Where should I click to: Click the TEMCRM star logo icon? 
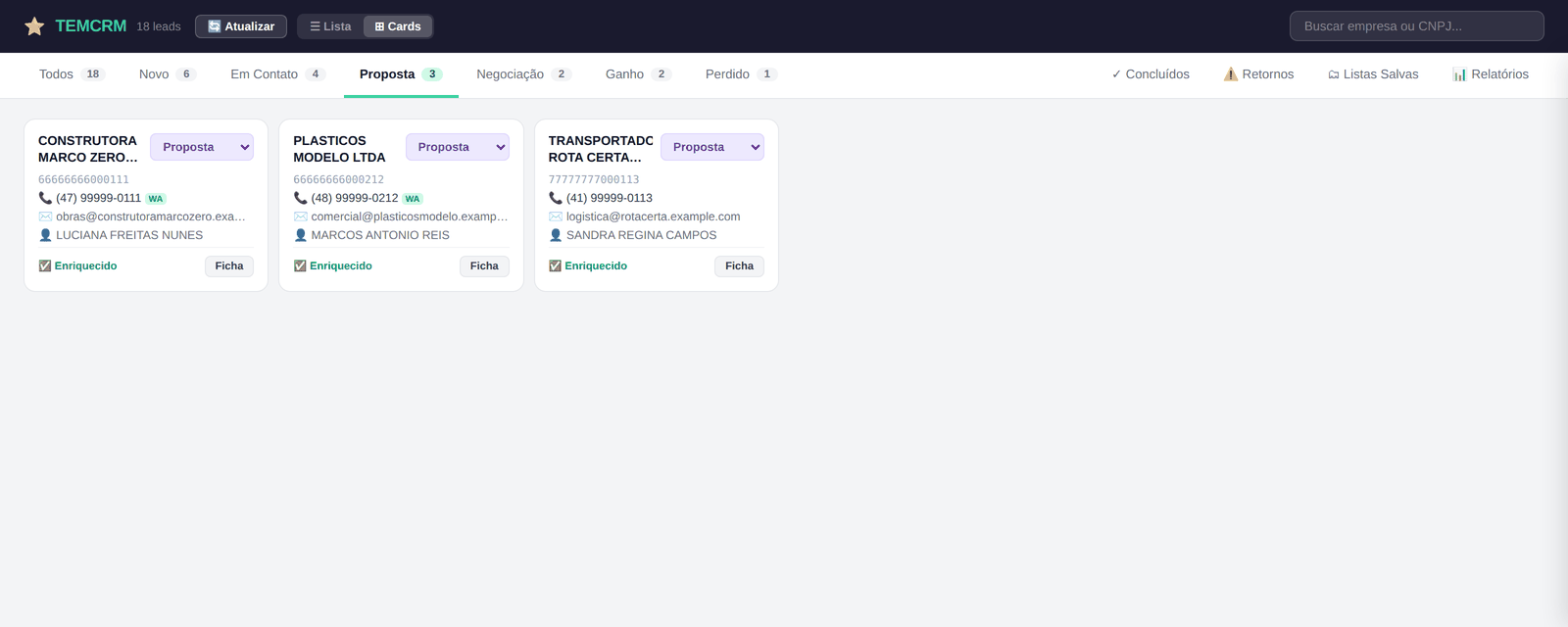pyautogui.click(x=34, y=26)
